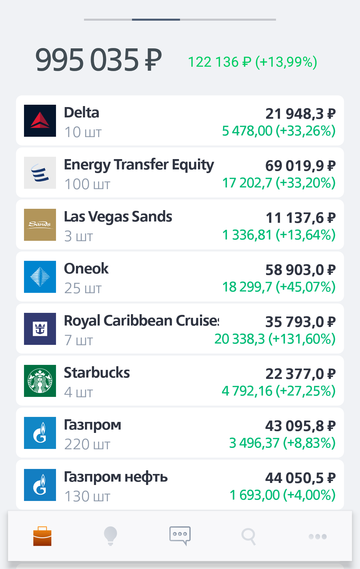This screenshot has width=360, height=569.
Task: Tap the 995 035 ₽ total value
Action: click(98, 60)
